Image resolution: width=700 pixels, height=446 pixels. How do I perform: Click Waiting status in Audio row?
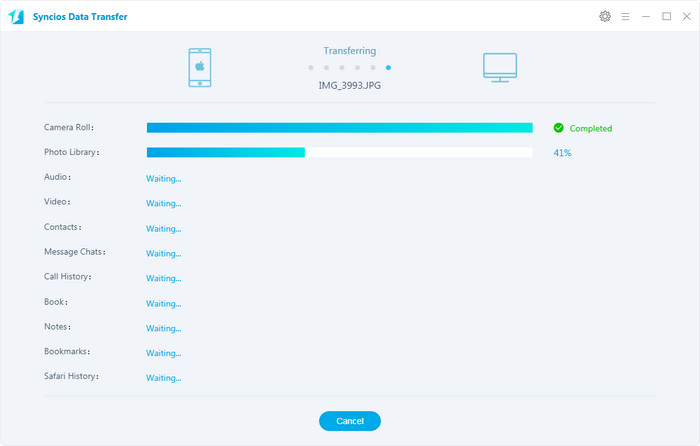[x=163, y=179]
